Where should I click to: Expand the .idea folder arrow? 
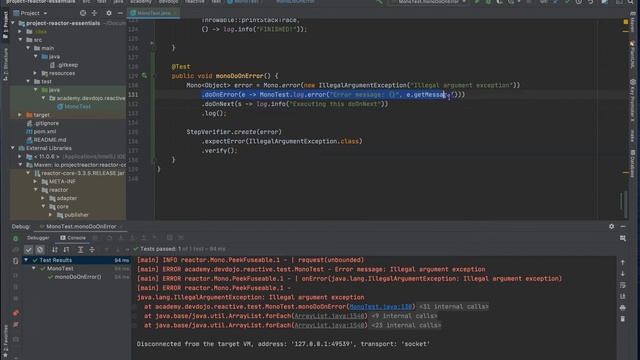pyautogui.click(x=20, y=31)
